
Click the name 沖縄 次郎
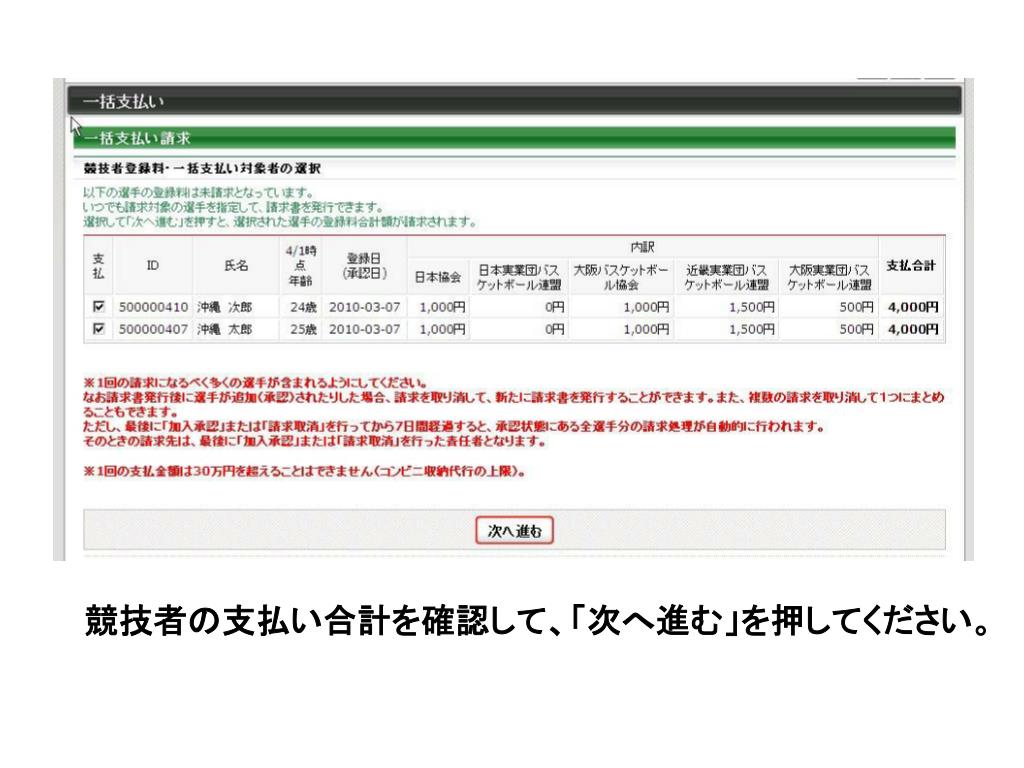[x=225, y=307]
